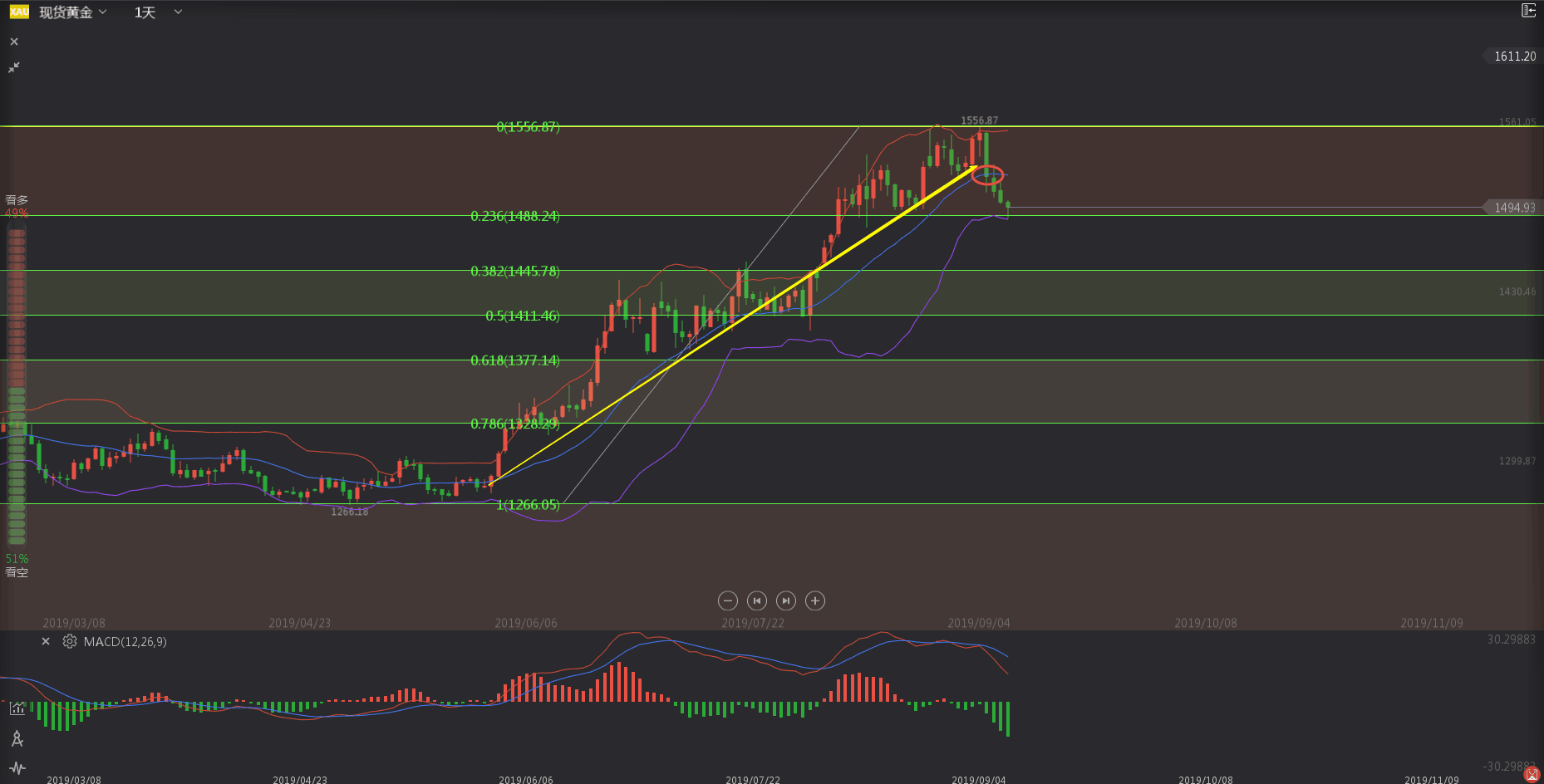Click the 看空 bearish sentiment label
The width and height of the screenshot is (1544, 784).
[x=17, y=572]
